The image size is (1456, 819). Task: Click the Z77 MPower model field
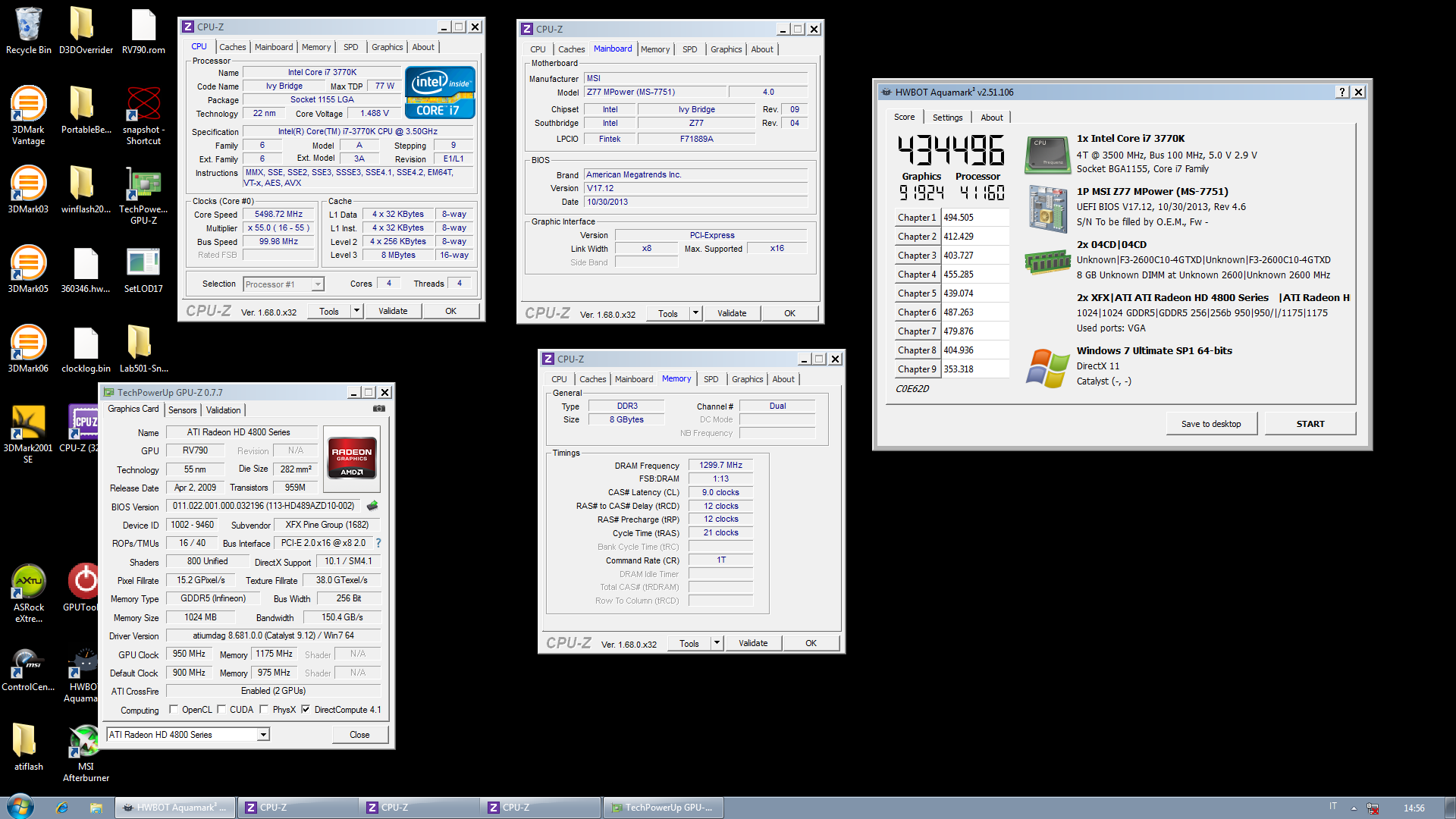(655, 93)
